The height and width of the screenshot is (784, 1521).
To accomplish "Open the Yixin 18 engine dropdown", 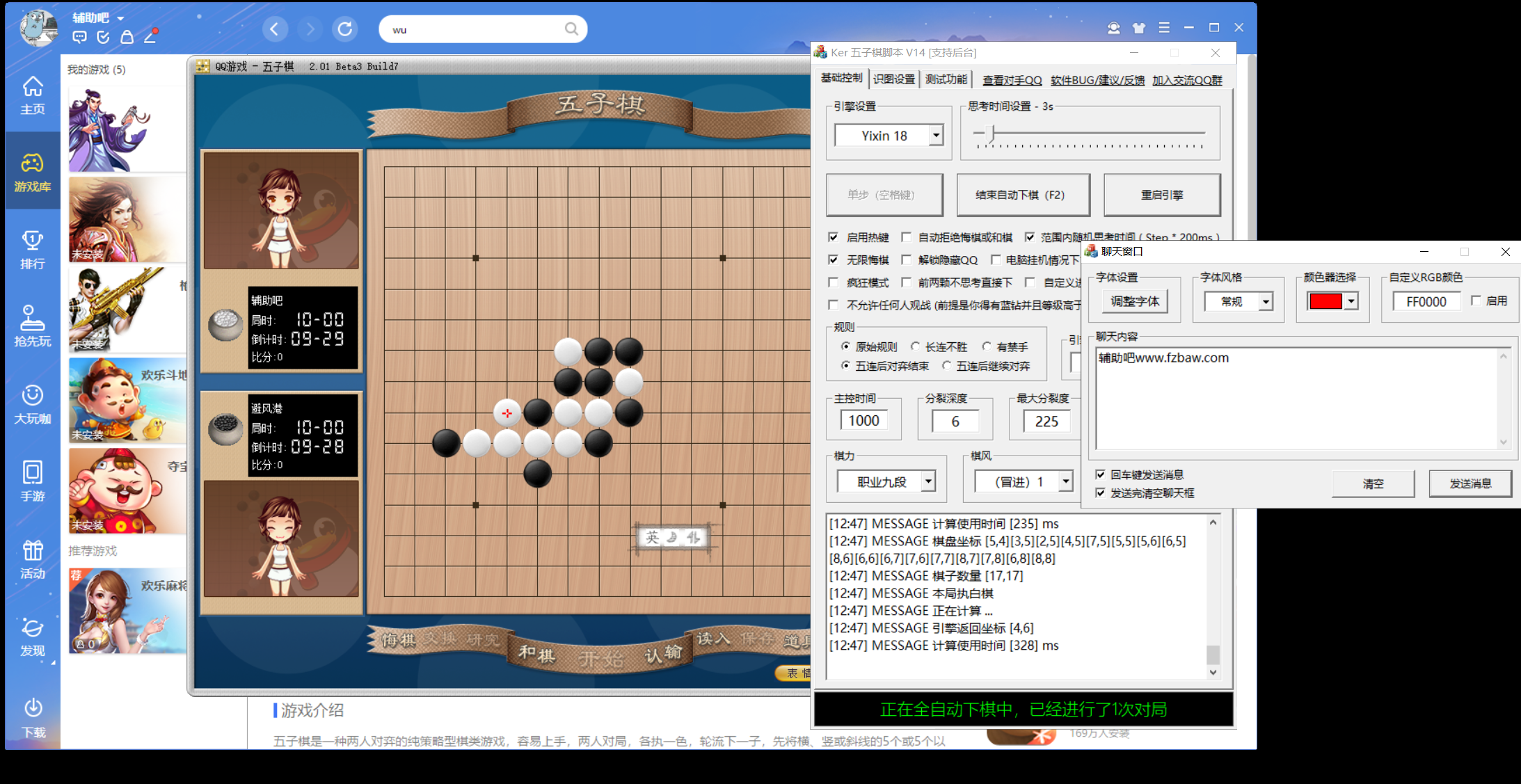I will (x=936, y=135).
